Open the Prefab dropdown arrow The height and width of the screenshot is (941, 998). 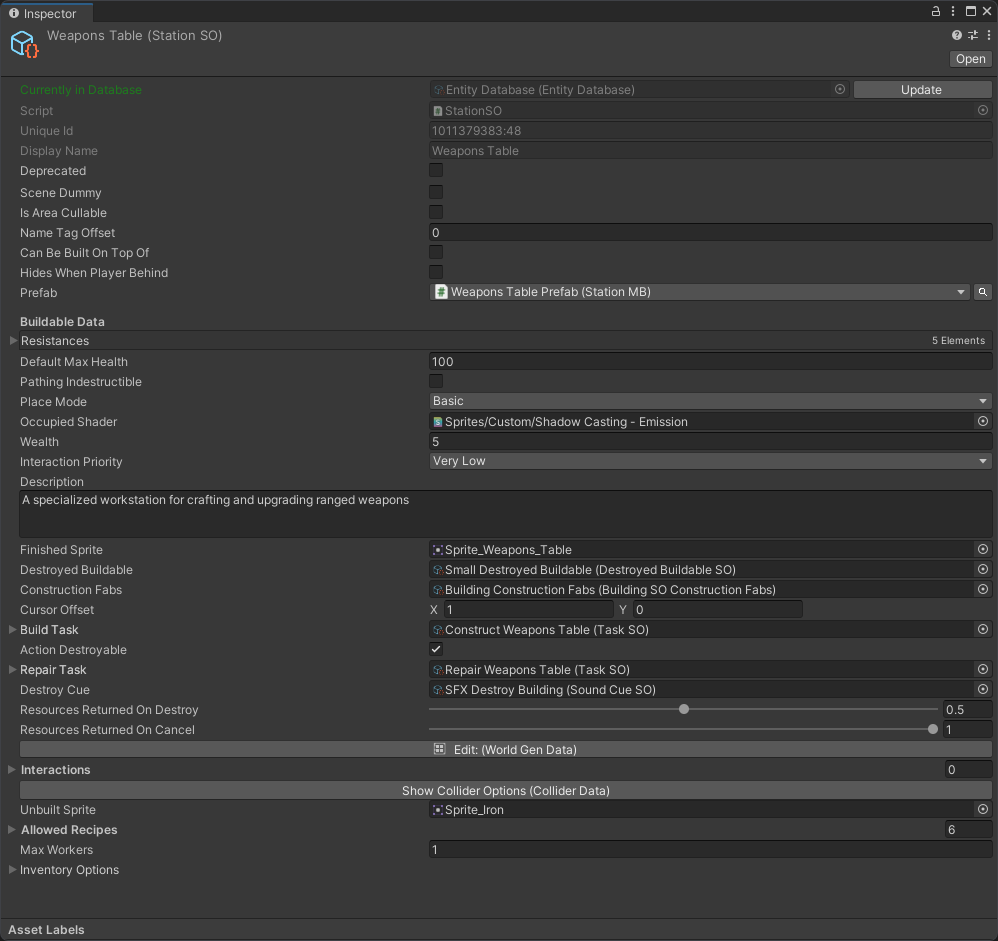pyautogui.click(x=960, y=292)
